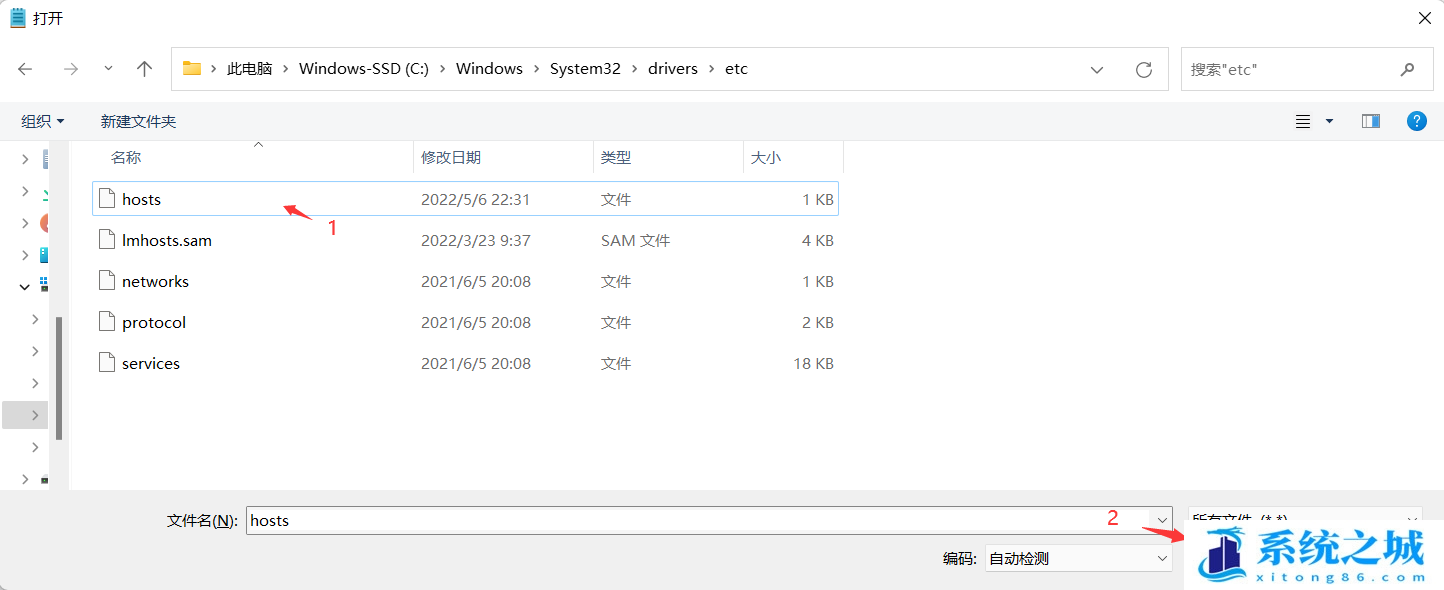Image resolution: width=1444 pixels, height=590 pixels.
Task: Open the view options dropdown arrow
Action: pyautogui.click(x=1329, y=121)
